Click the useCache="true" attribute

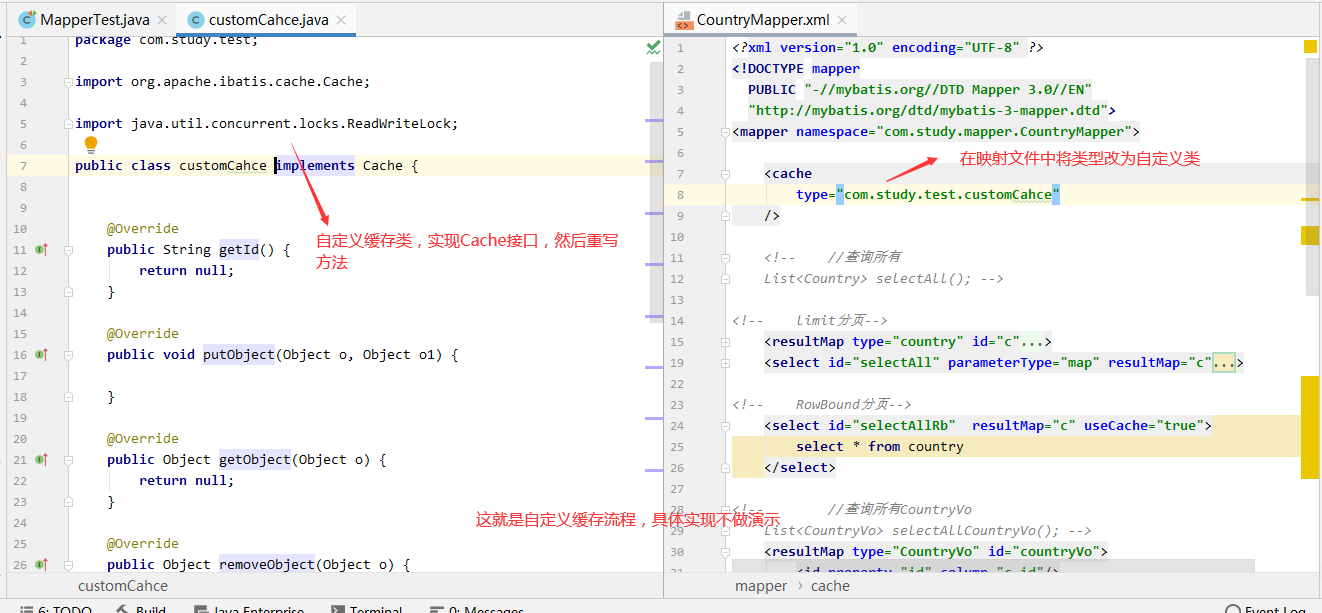click(x=1144, y=426)
